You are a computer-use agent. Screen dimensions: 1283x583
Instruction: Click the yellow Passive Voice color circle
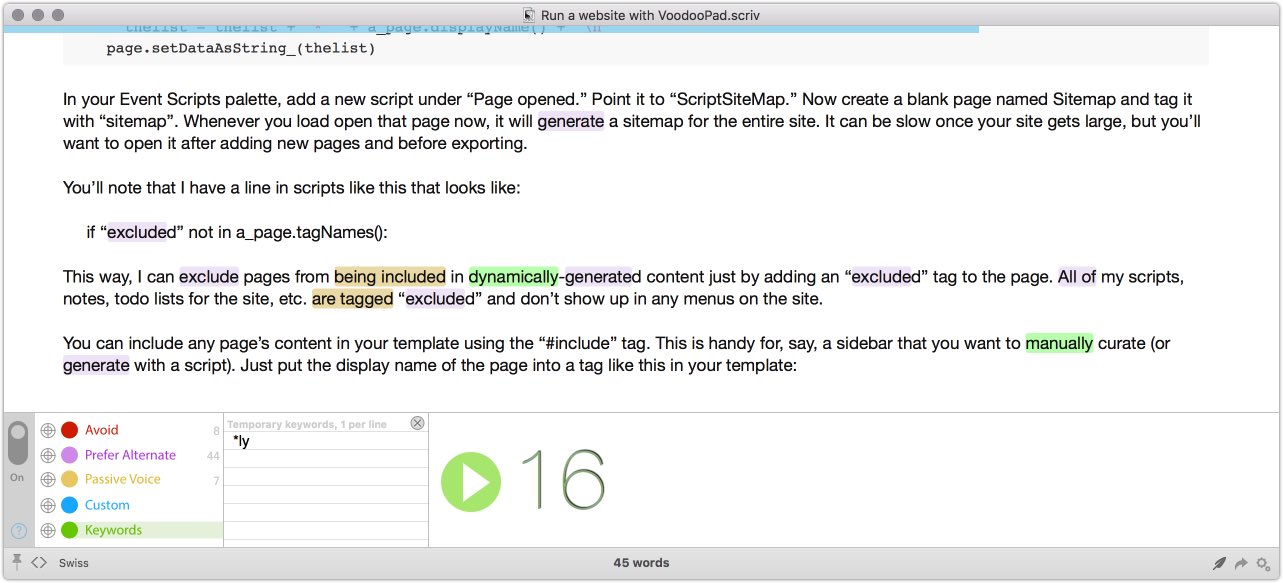(69, 480)
